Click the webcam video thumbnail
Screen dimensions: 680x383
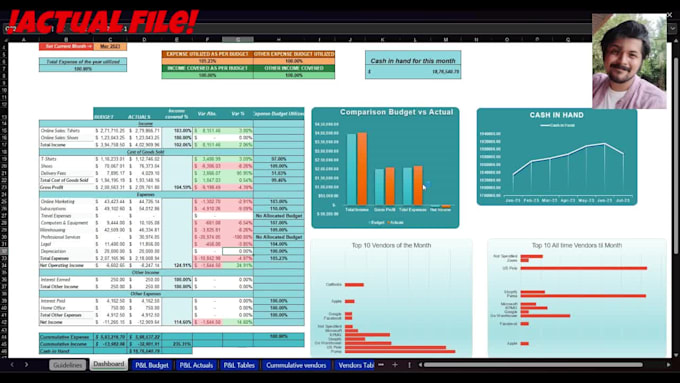[x=629, y=61]
